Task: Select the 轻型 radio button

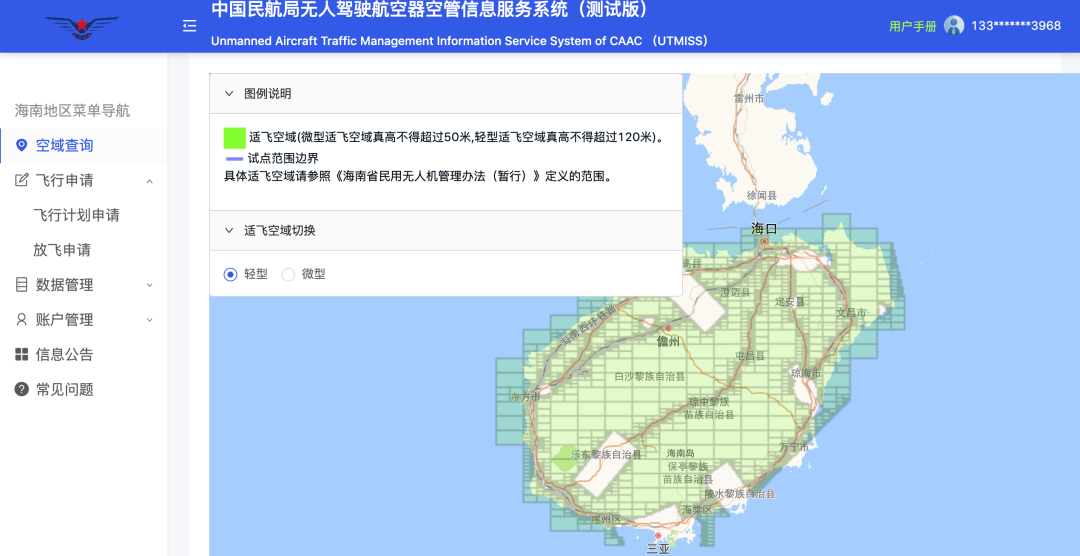Action: [230, 274]
